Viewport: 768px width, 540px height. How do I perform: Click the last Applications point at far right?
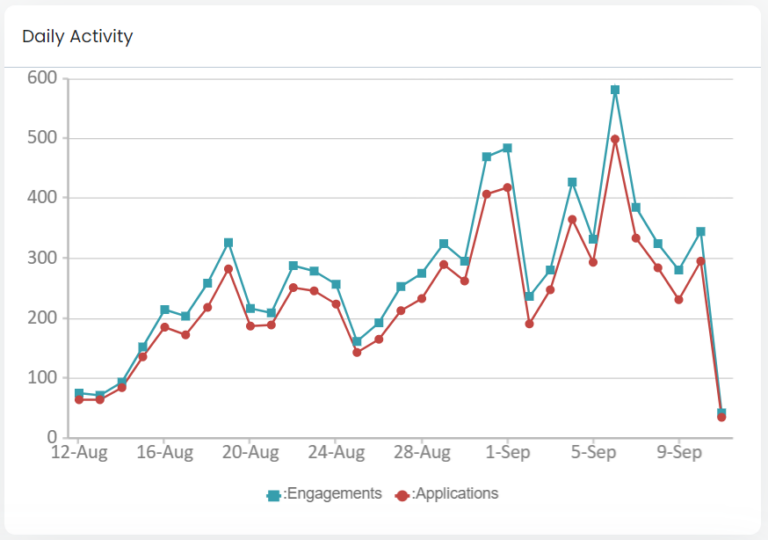click(721, 417)
